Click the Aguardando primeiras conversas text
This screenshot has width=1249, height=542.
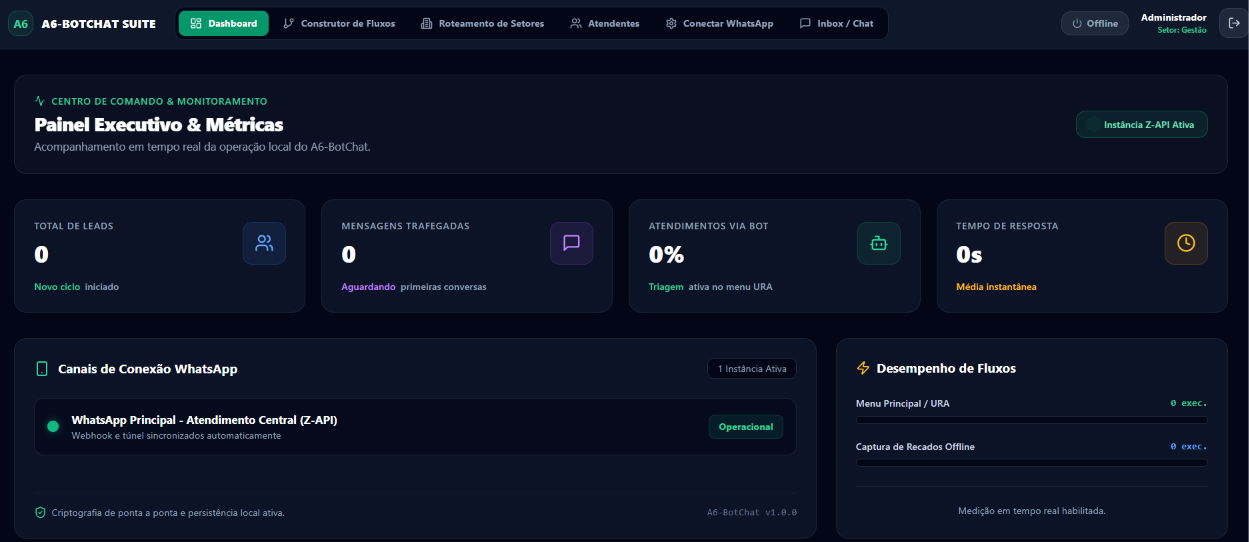414,287
